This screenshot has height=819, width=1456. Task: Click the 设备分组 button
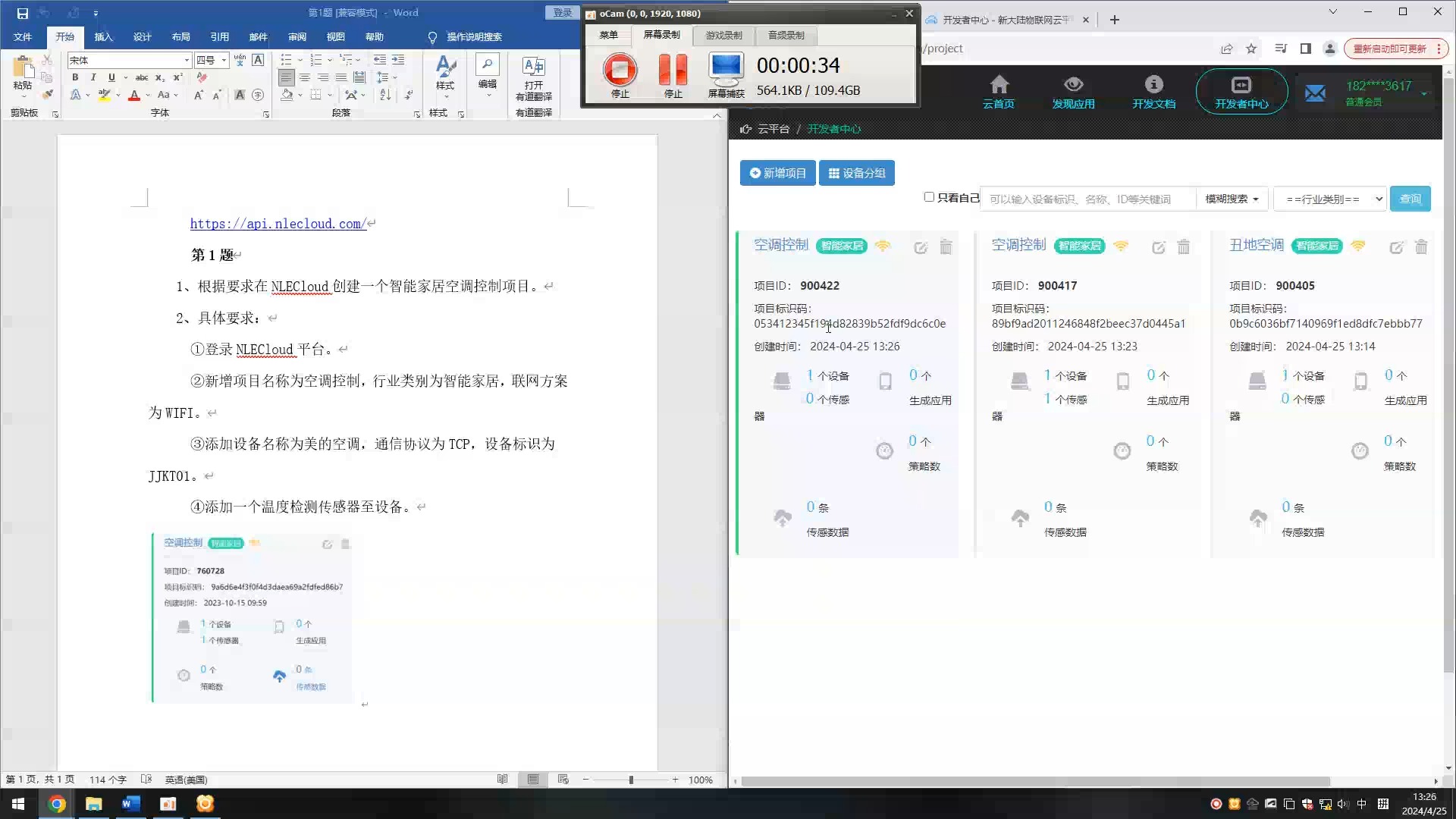point(857,173)
